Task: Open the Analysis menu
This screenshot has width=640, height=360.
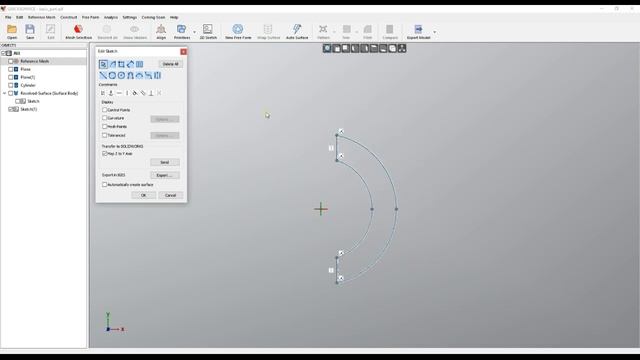Action: [x=111, y=18]
